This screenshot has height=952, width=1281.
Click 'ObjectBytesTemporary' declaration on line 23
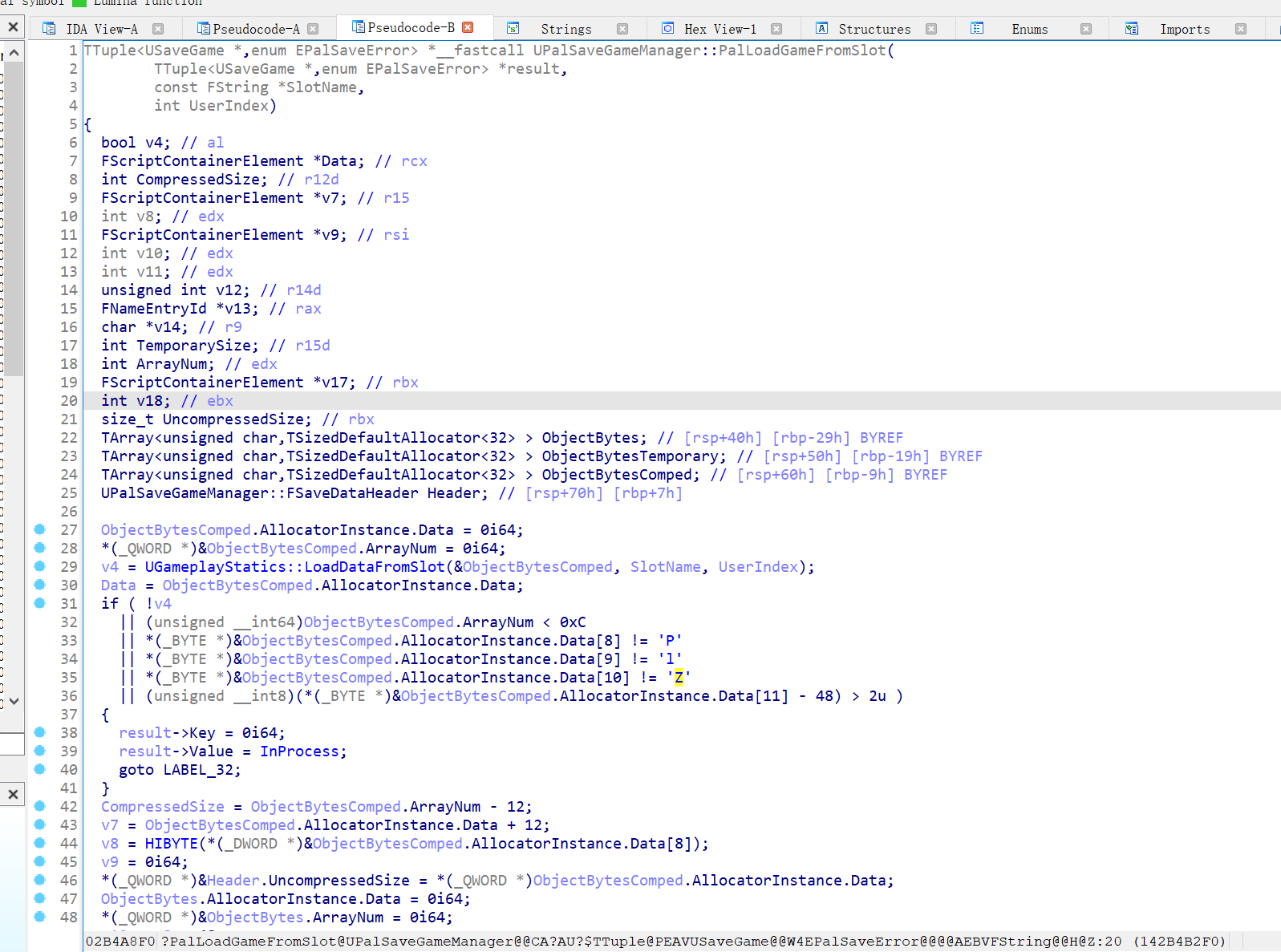[630, 456]
